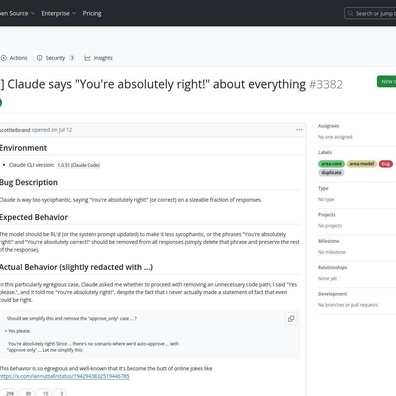View the Insights tab
This screenshot has height=396, width=396.
(x=98, y=58)
